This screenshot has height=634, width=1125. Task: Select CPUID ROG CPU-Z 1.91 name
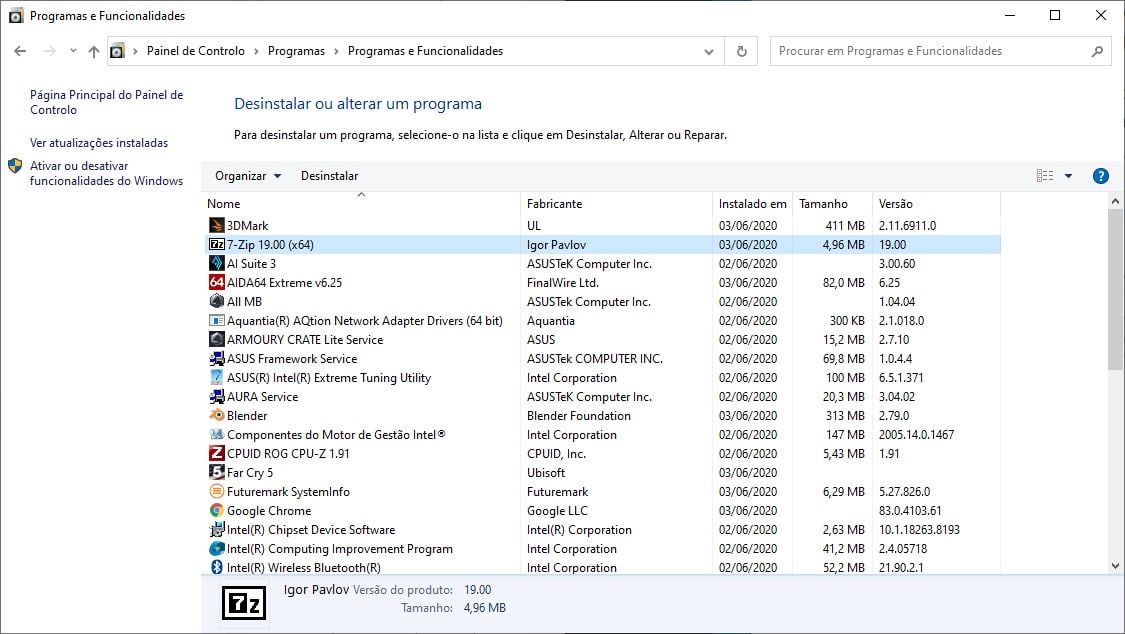tap(288, 453)
